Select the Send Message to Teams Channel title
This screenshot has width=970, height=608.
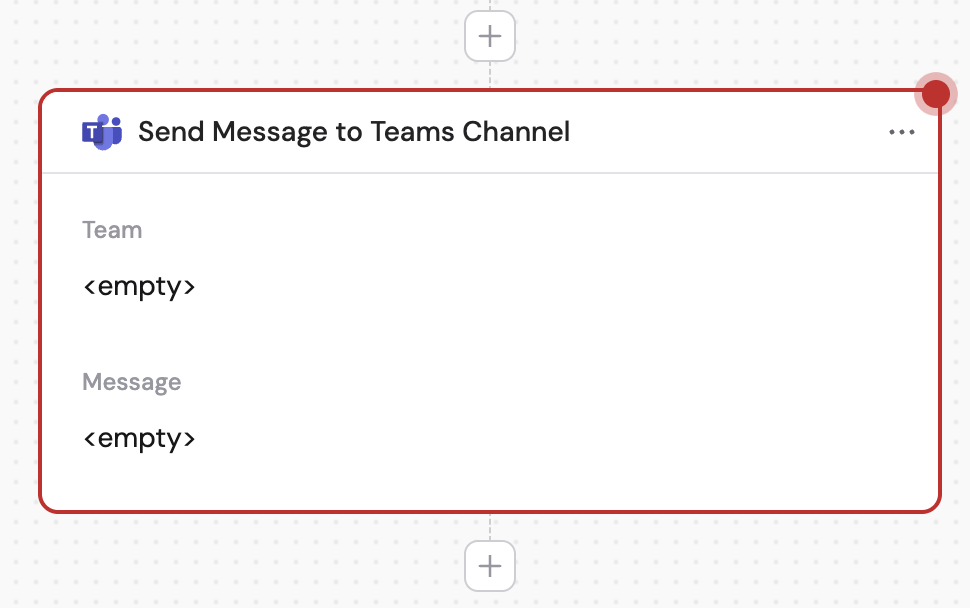pos(354,131)
